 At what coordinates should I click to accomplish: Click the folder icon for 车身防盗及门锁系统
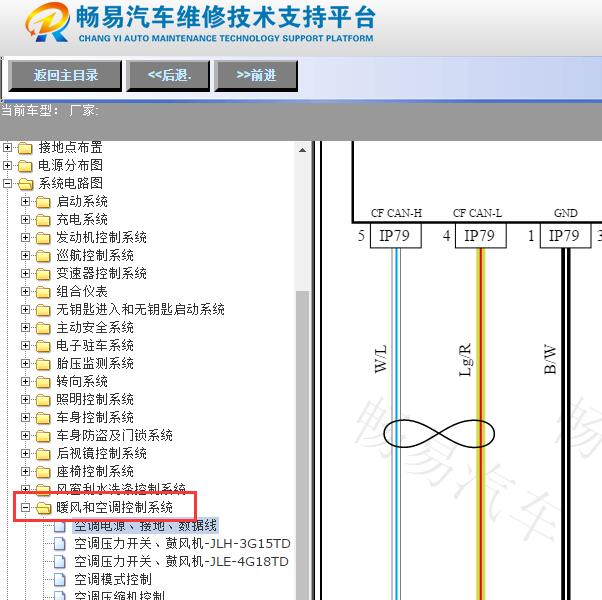[x=43, y=436]
